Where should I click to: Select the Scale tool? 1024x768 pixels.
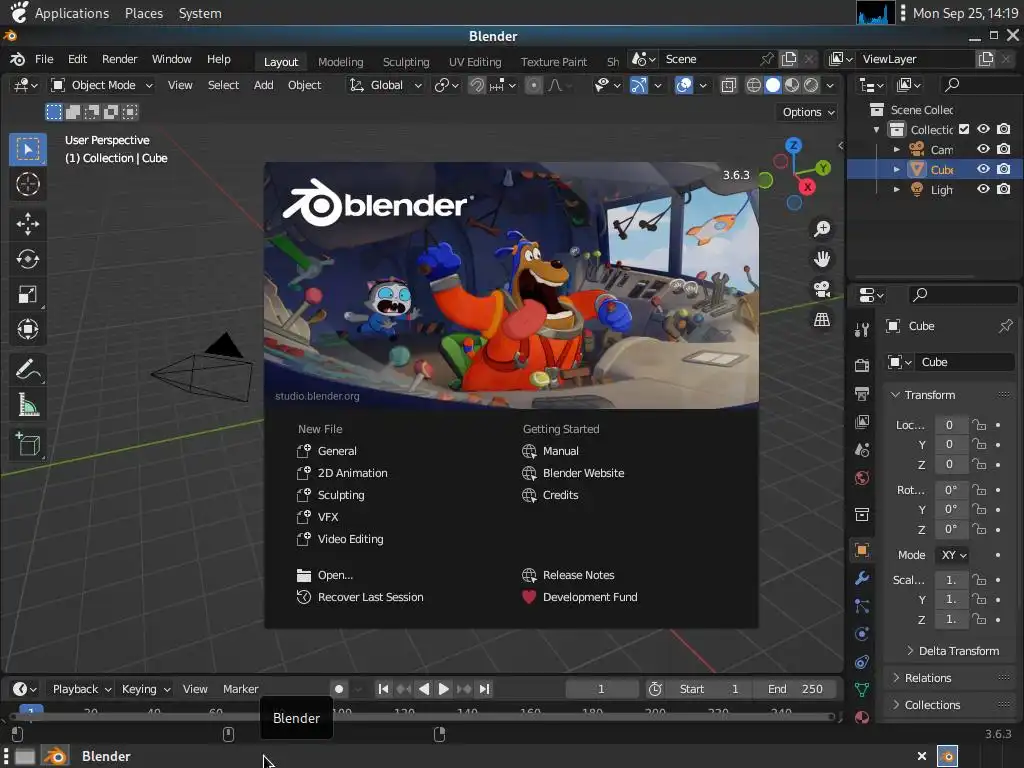pyautogui.click(x=27, y=295)
